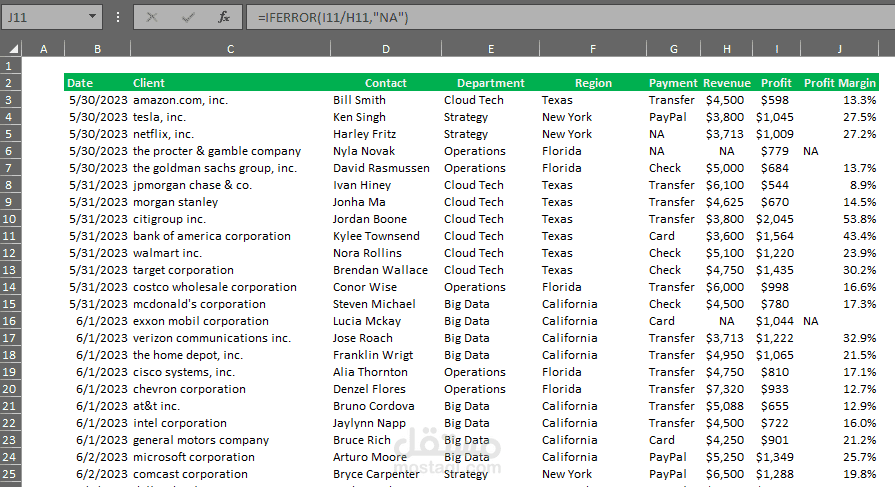
Task: Select the netflix, inc. client cell
Action: coord(231,134)
